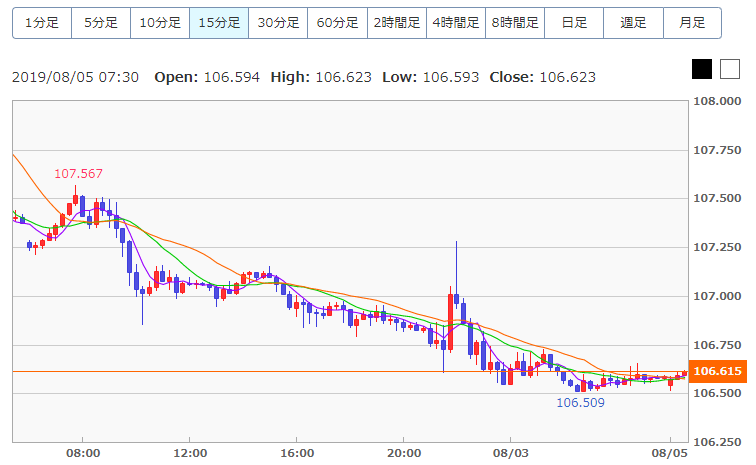756x465 pixels.
Task: Switch to the 1分足 timeframe tab
Action: (42, 22)
